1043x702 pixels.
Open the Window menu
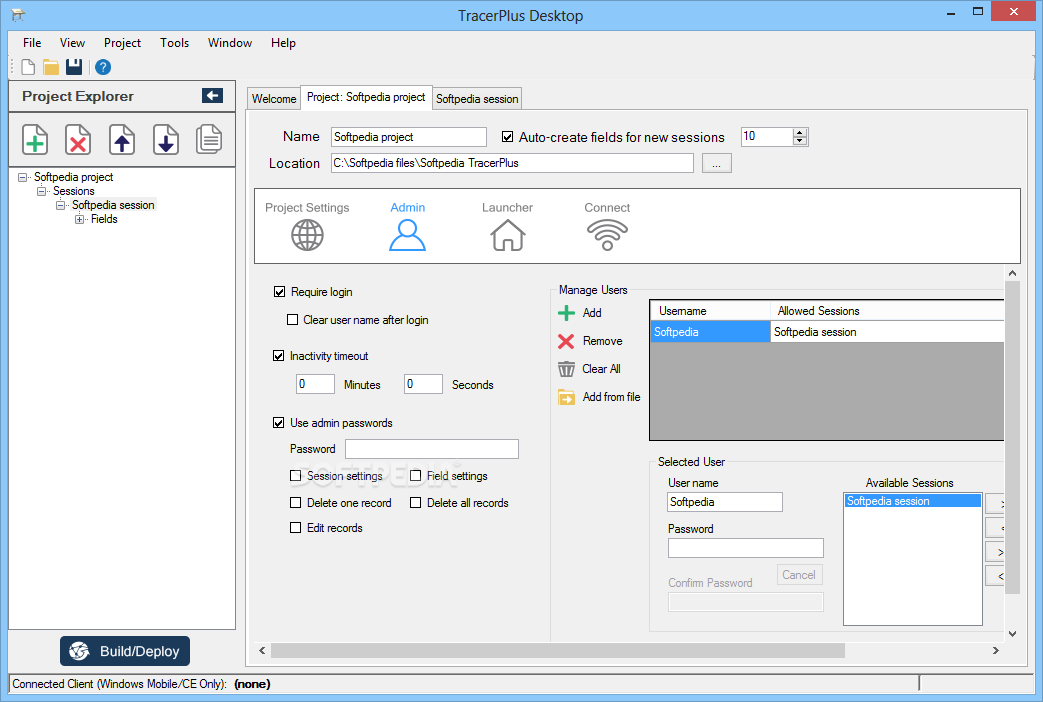point(229,43)
